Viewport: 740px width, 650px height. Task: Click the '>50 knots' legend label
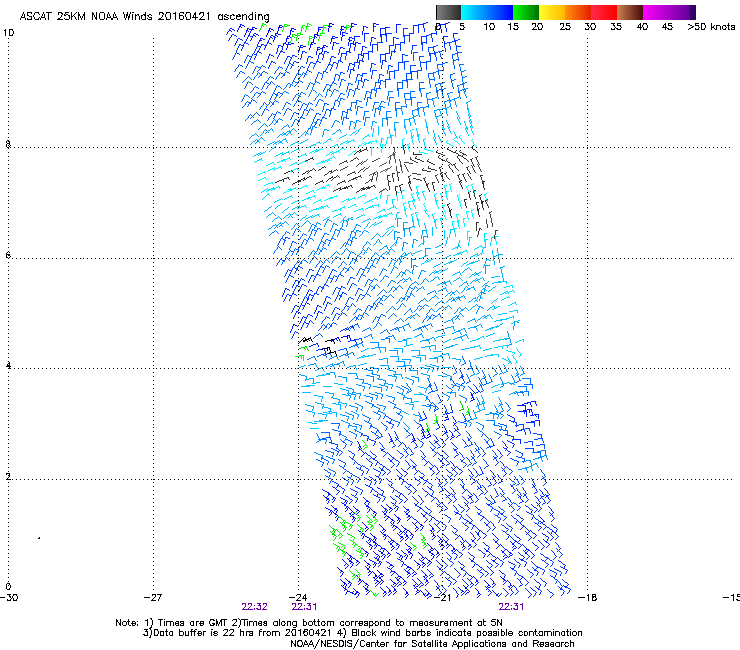(x=711, y=27)
